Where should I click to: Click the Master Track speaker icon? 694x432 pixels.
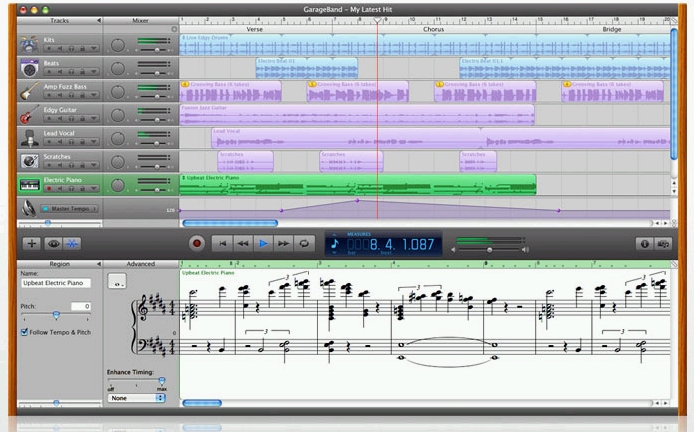[28, 208]
